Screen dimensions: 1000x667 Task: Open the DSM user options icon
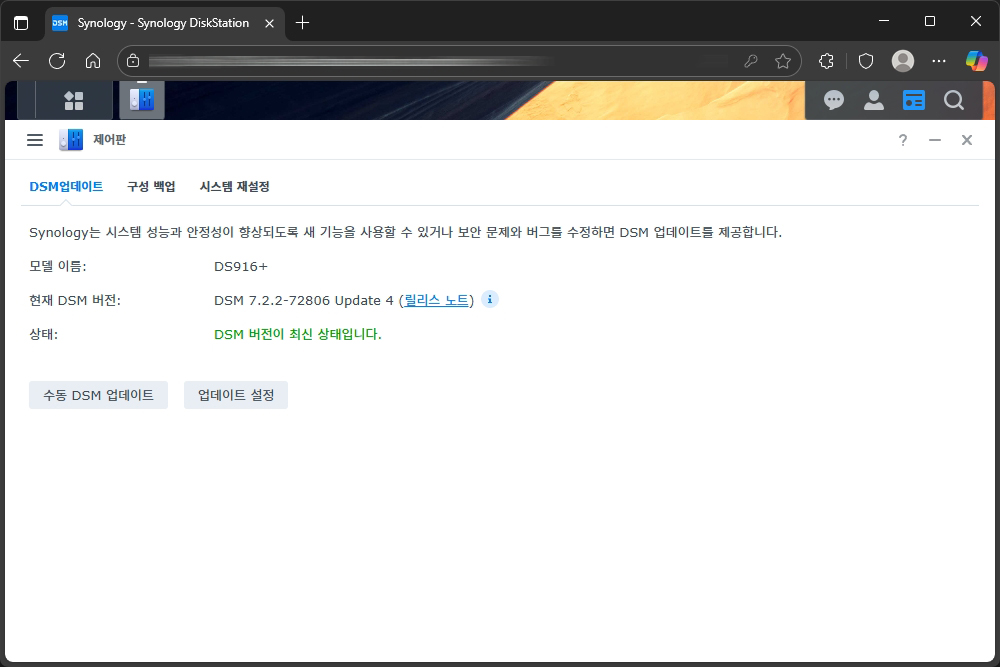click(x=874, y=100)
